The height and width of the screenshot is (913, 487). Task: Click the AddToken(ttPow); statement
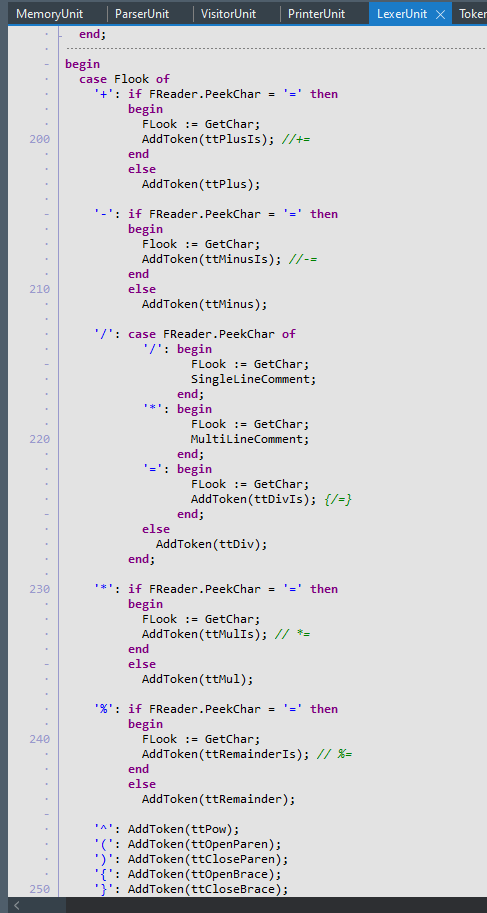[x=183, y=829]
